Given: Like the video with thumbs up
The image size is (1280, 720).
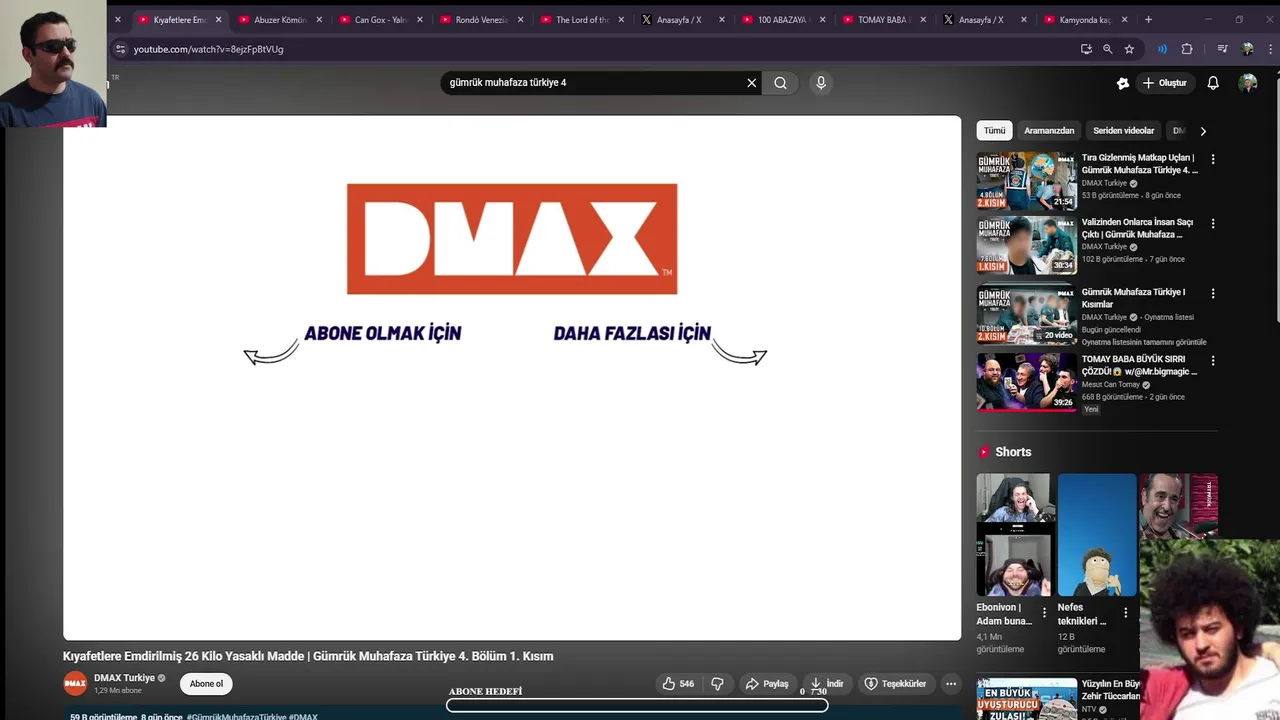Looking at the screenshot, I should pyautogui.click(x=678, y=684).
